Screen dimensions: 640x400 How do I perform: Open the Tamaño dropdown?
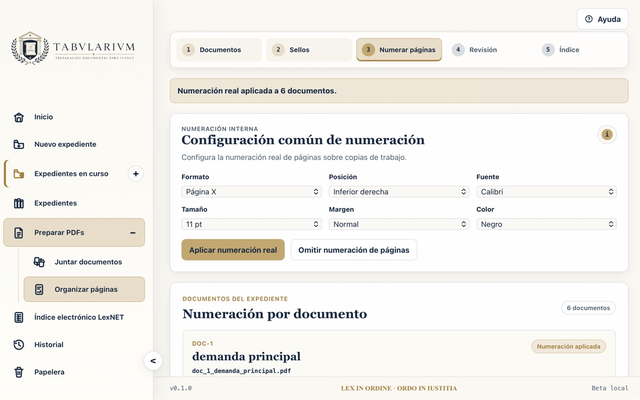tap(251, 224)
